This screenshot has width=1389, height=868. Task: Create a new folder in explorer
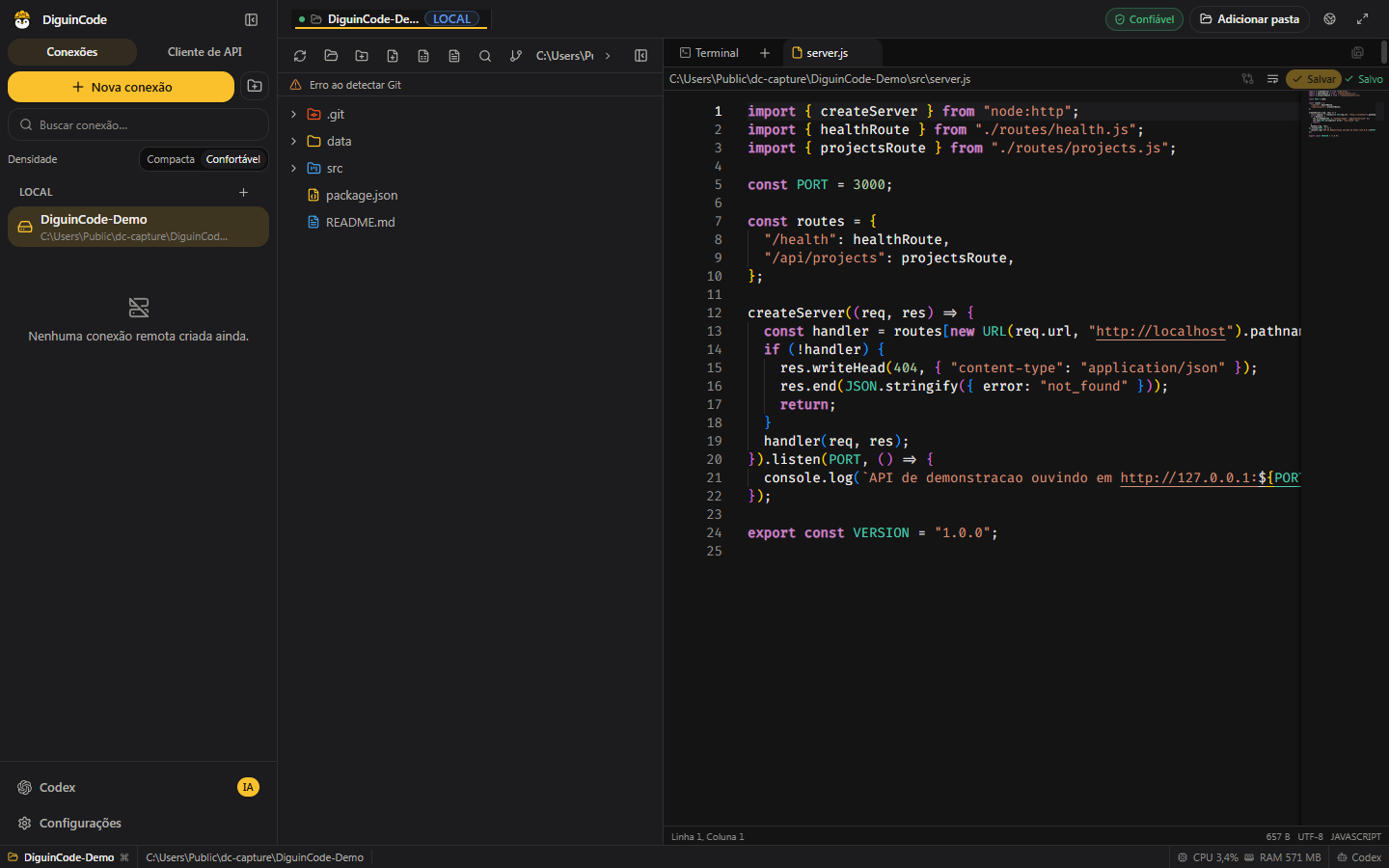(362, 56)
